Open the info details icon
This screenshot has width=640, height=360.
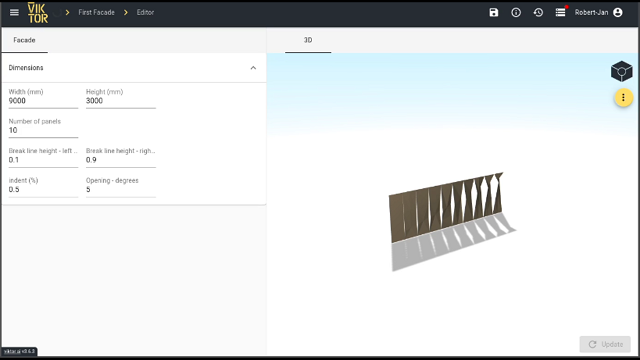click(x=516, y=12)
